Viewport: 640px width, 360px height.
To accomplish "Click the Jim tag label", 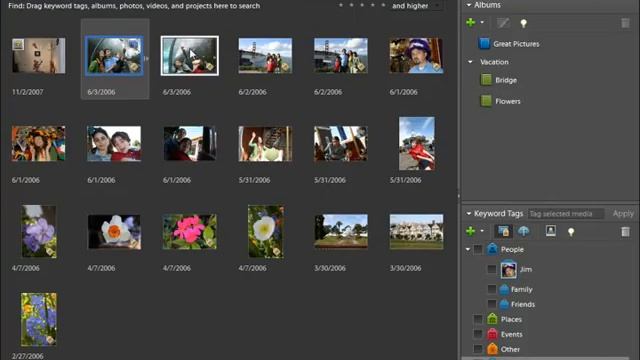I will (x=526, y=269).
